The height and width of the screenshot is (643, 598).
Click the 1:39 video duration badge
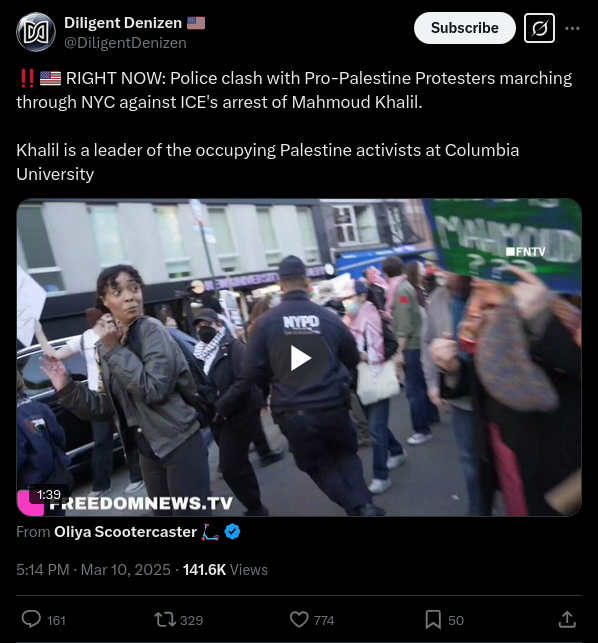[49, 495]
